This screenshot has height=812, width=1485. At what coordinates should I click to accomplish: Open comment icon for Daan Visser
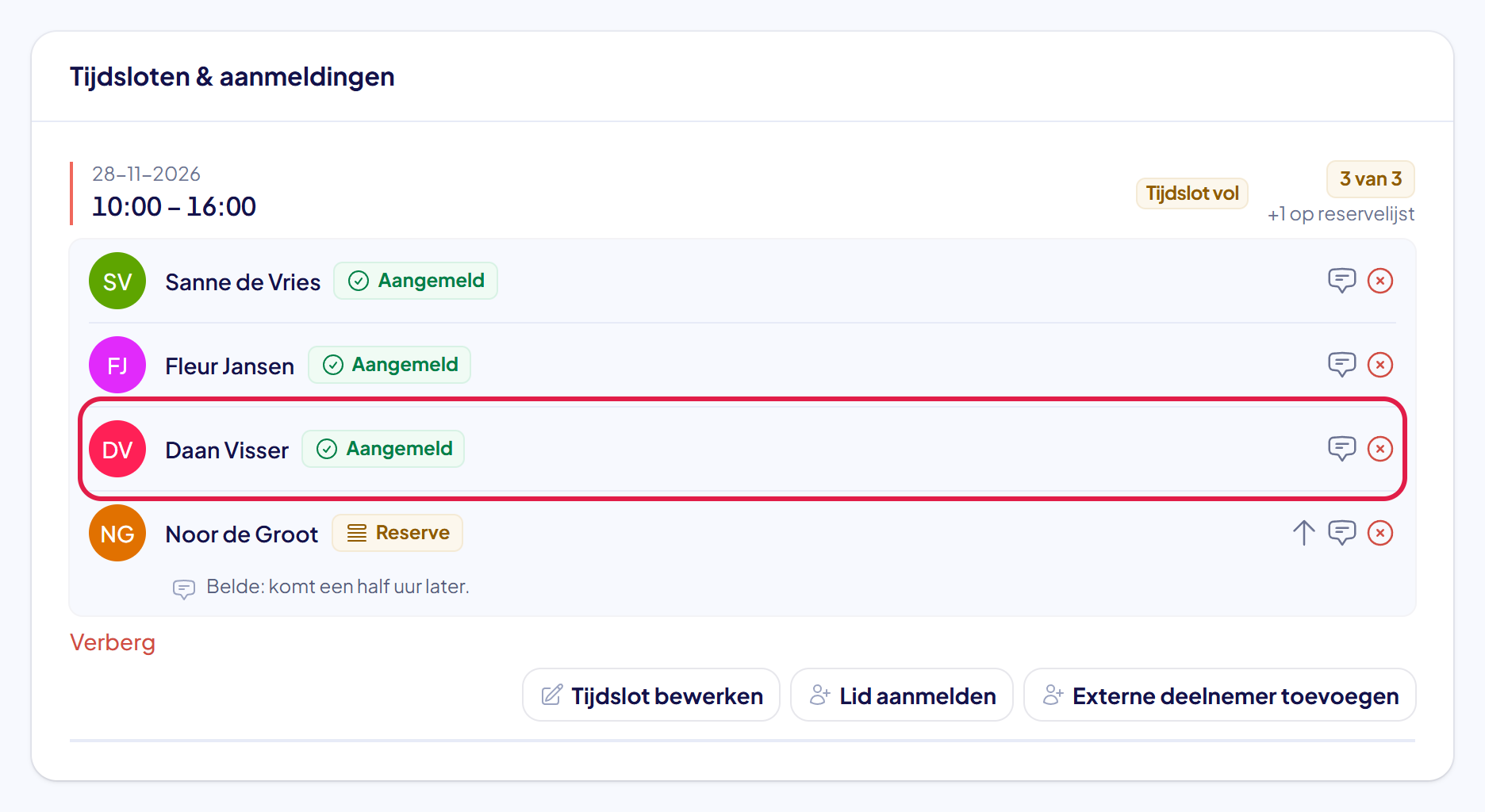pyautogui.click(x=1341, y=449)
